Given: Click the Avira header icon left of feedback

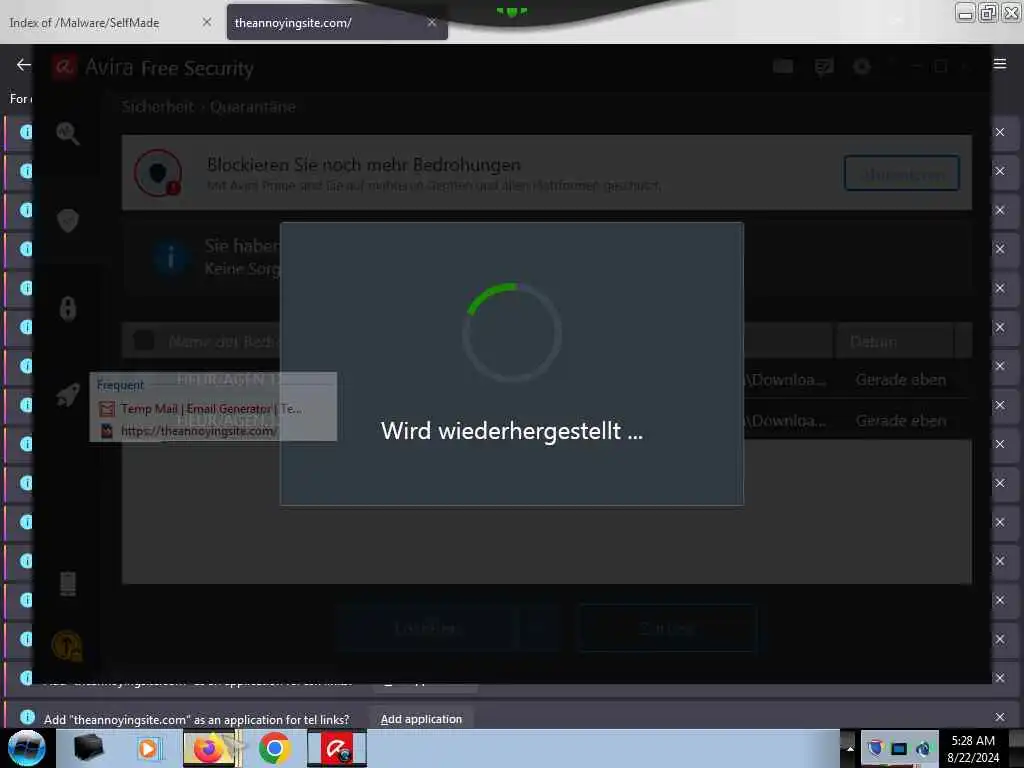Looking at the screenshot, I should point(783,66).
